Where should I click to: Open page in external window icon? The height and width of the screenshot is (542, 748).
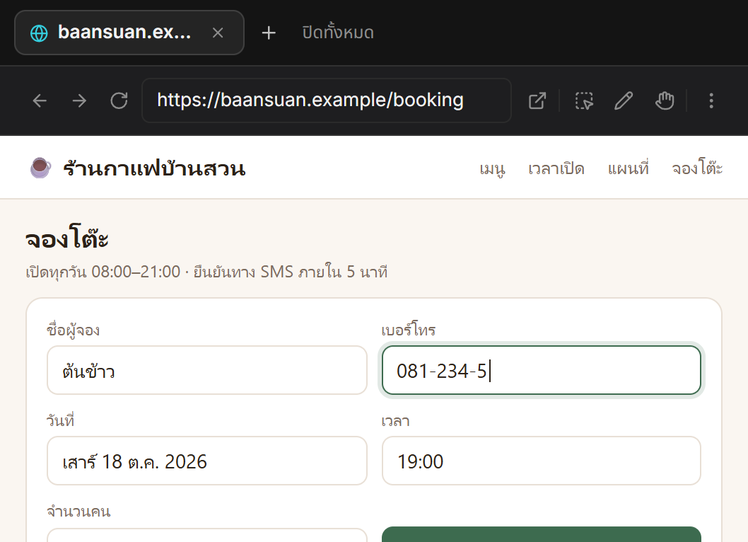point(537,101)
